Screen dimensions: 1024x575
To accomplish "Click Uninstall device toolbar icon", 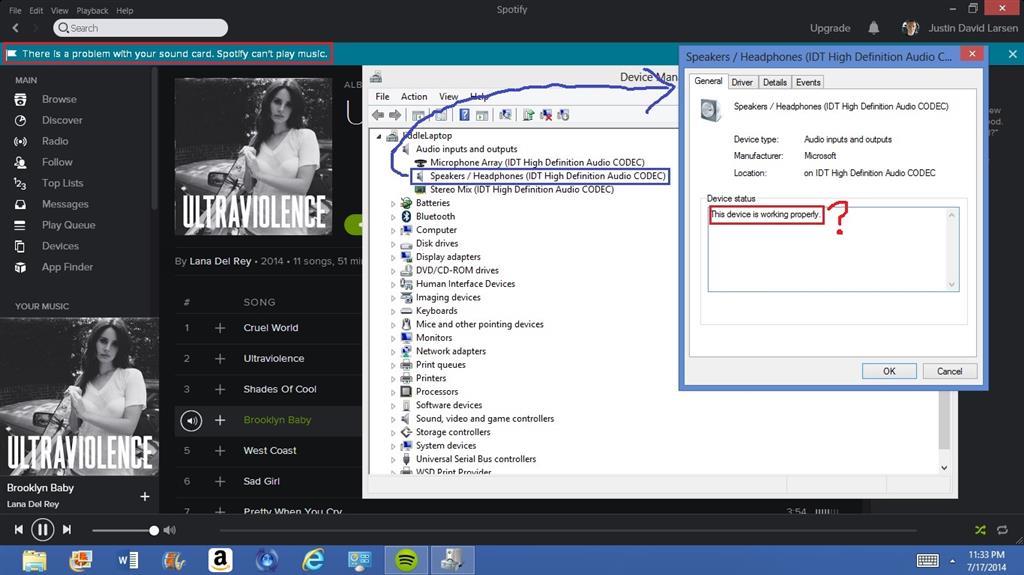I will click(546, 115).
